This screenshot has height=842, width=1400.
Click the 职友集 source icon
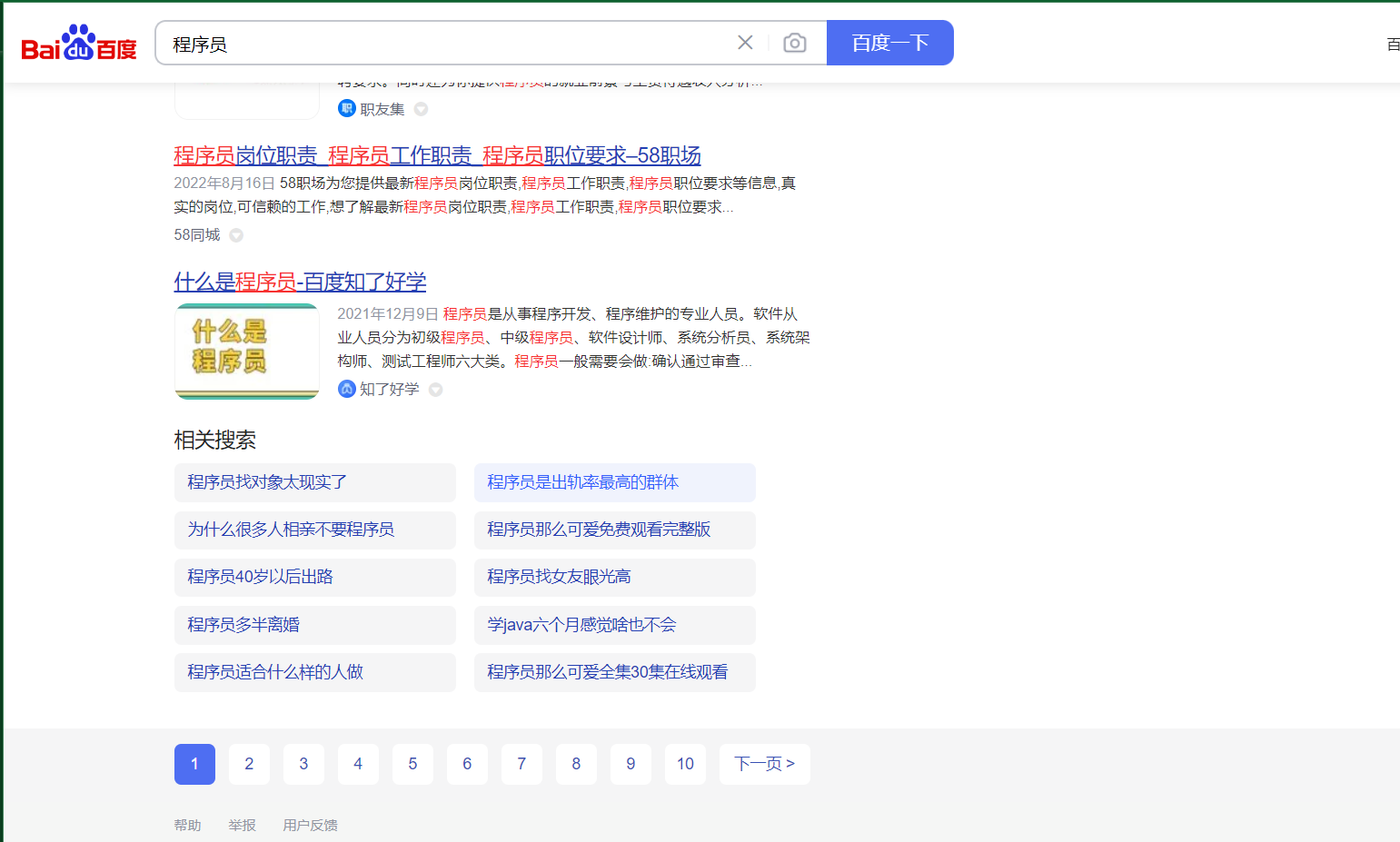(346, 108)
